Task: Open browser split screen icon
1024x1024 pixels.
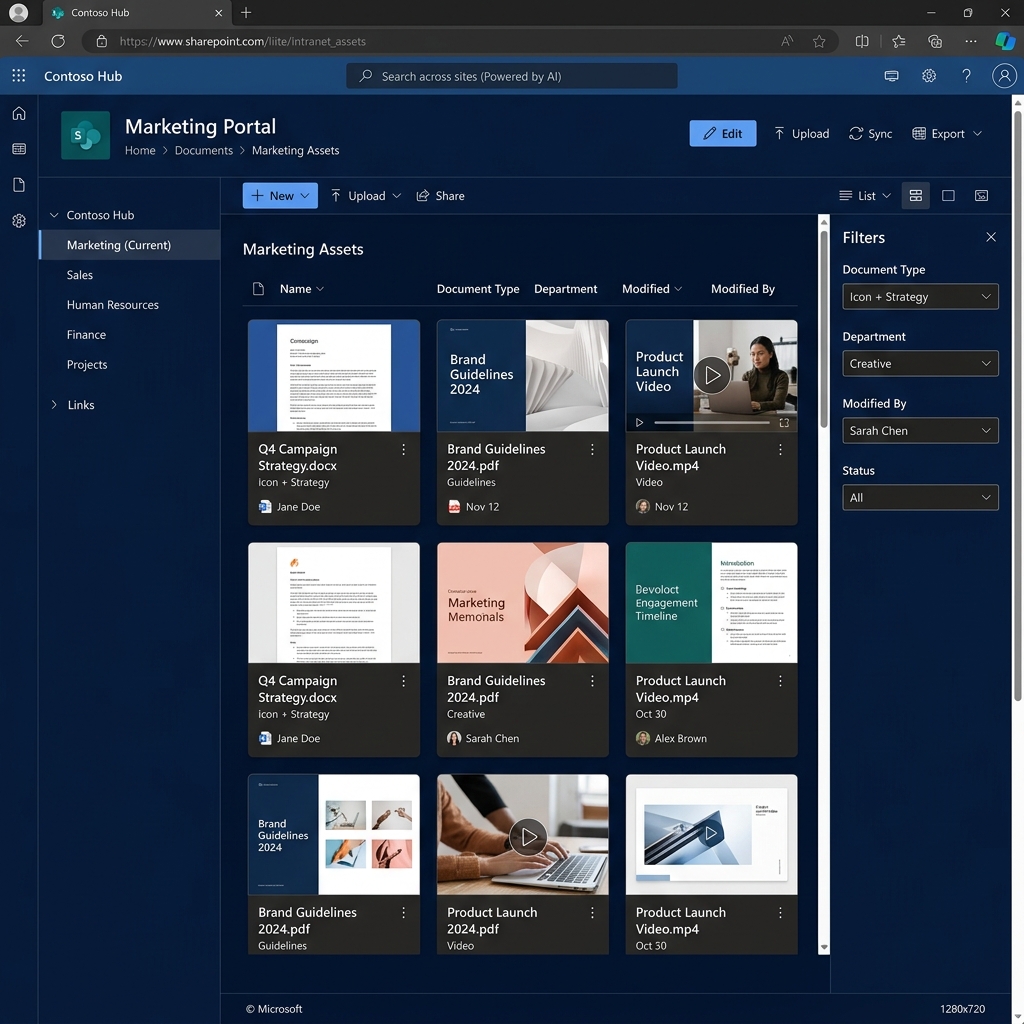Action: [861, 41]
